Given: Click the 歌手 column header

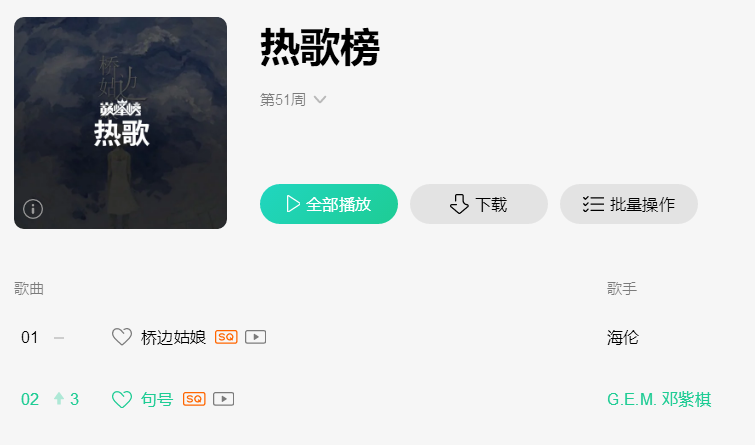Looking at the screenshot, I should pyautogui.click(x=622, y=288).
